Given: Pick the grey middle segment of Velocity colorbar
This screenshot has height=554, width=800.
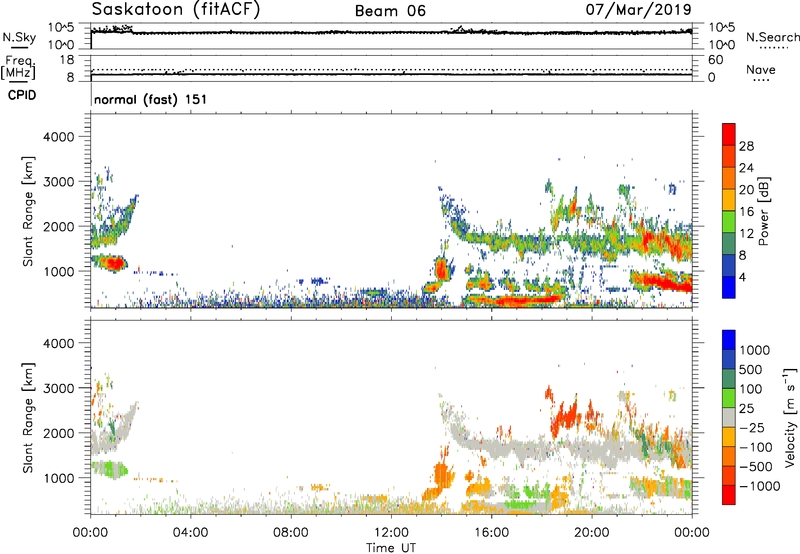Looking at the screenshot, I should 729,417.
